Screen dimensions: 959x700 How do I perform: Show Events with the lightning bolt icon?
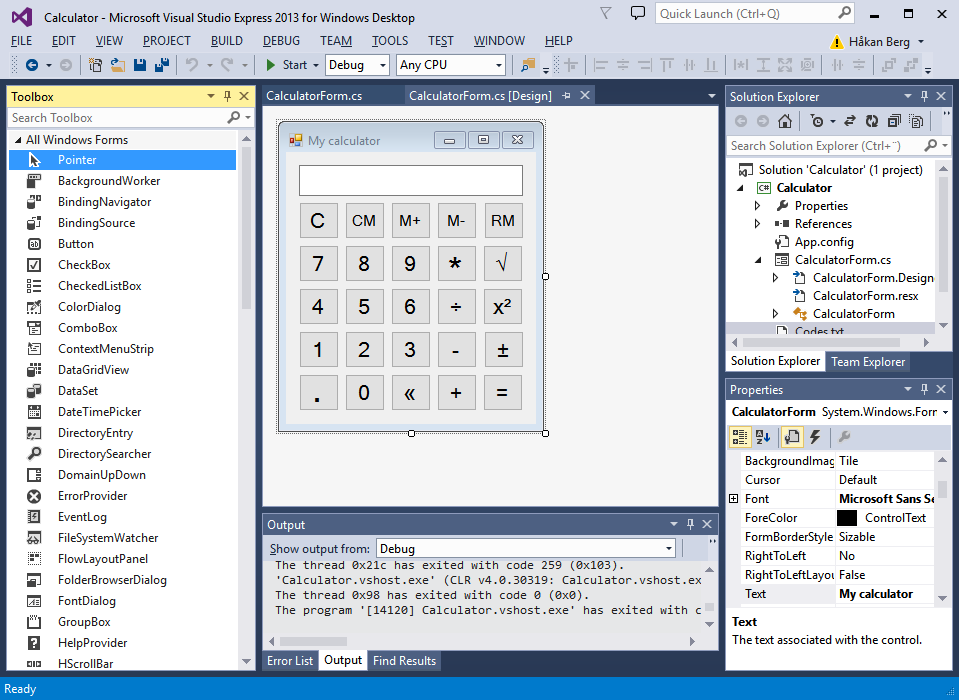815,437
